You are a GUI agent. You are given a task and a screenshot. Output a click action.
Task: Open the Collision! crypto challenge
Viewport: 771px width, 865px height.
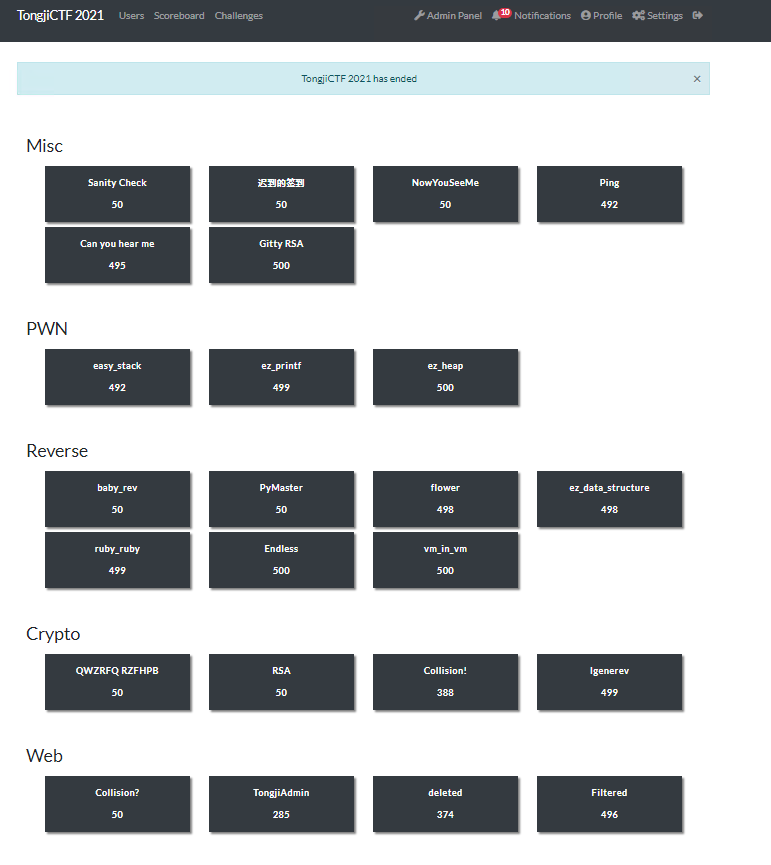click(x=446, y=682)
